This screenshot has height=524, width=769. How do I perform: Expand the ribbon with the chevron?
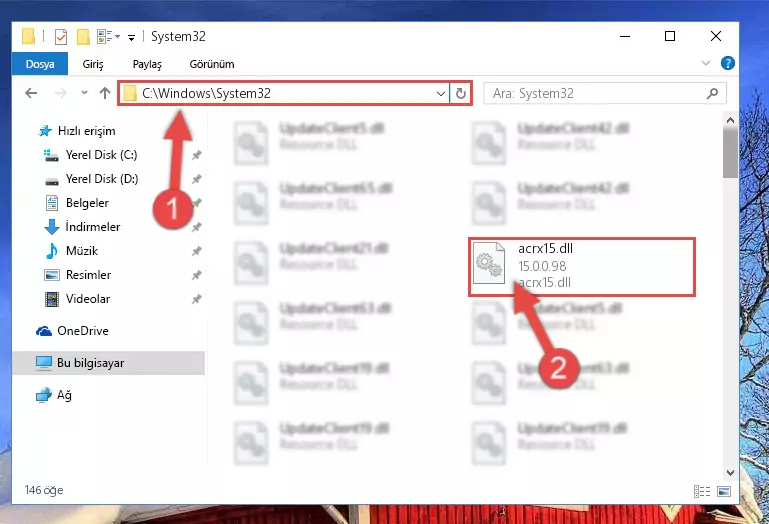click(706, 63)
